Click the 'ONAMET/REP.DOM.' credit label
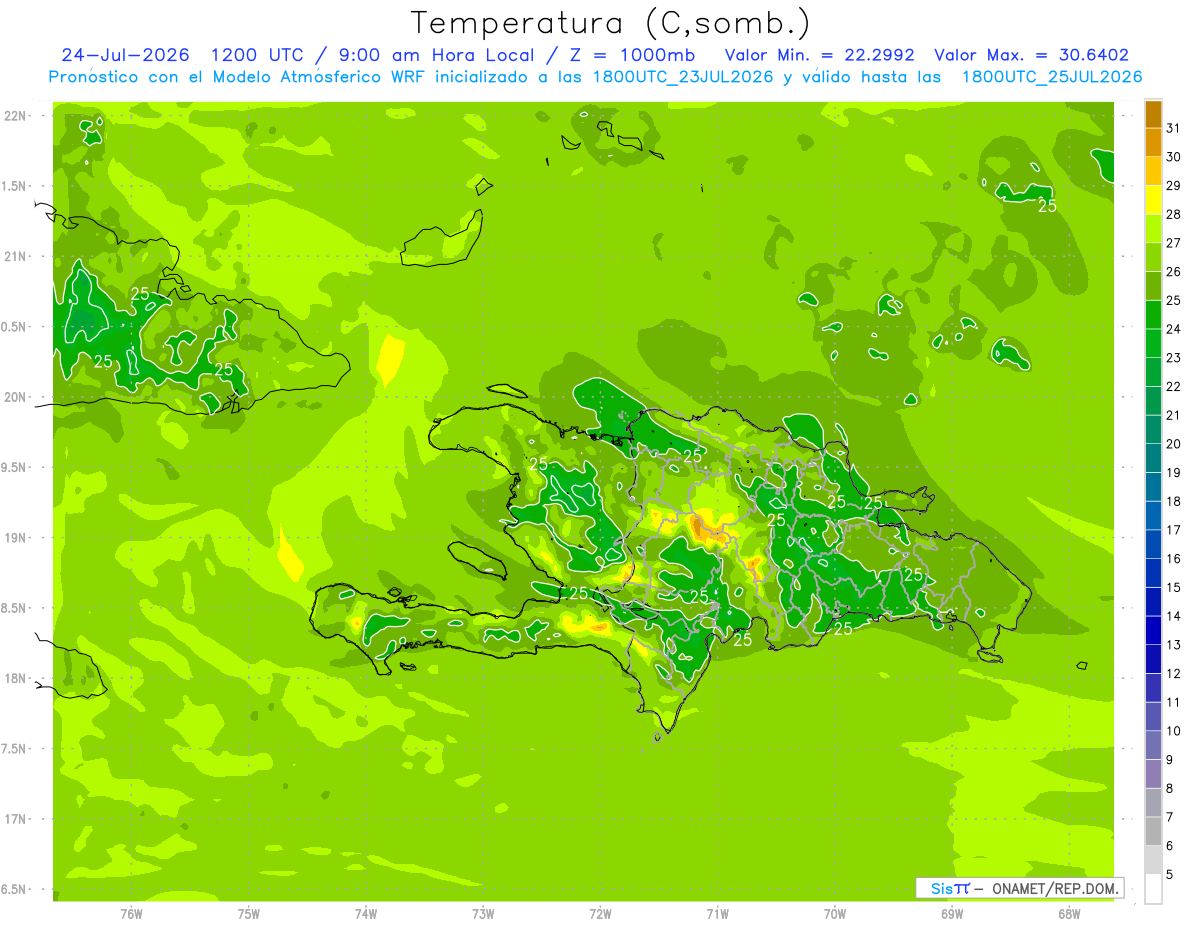This screenshot has height=927, width=1200. 1054,888
